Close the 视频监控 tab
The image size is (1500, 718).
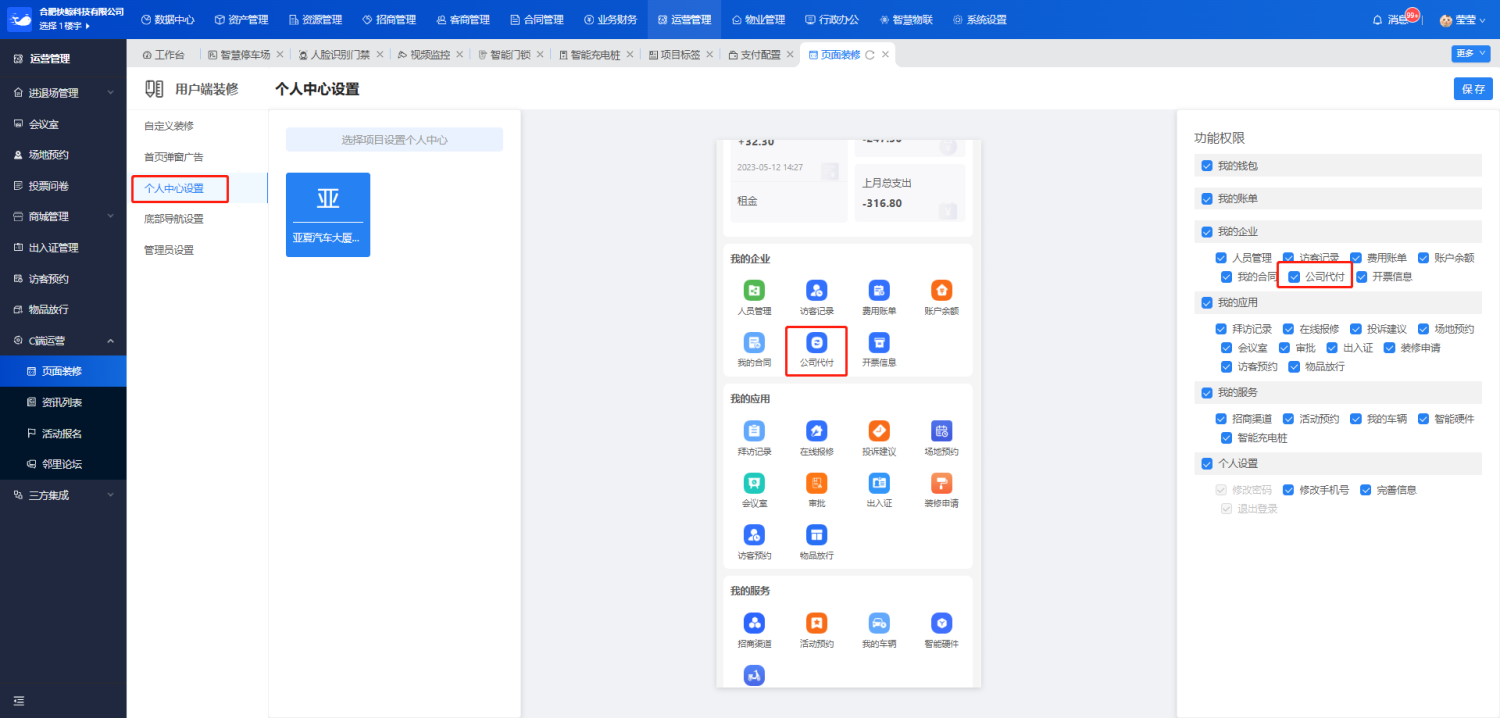pos(461,55)
